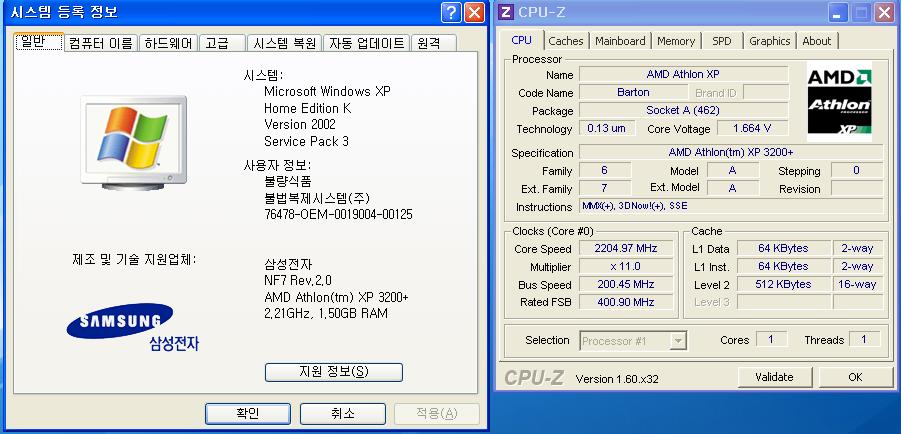Click the 지원 정보(S) button

tap(334, 372)
